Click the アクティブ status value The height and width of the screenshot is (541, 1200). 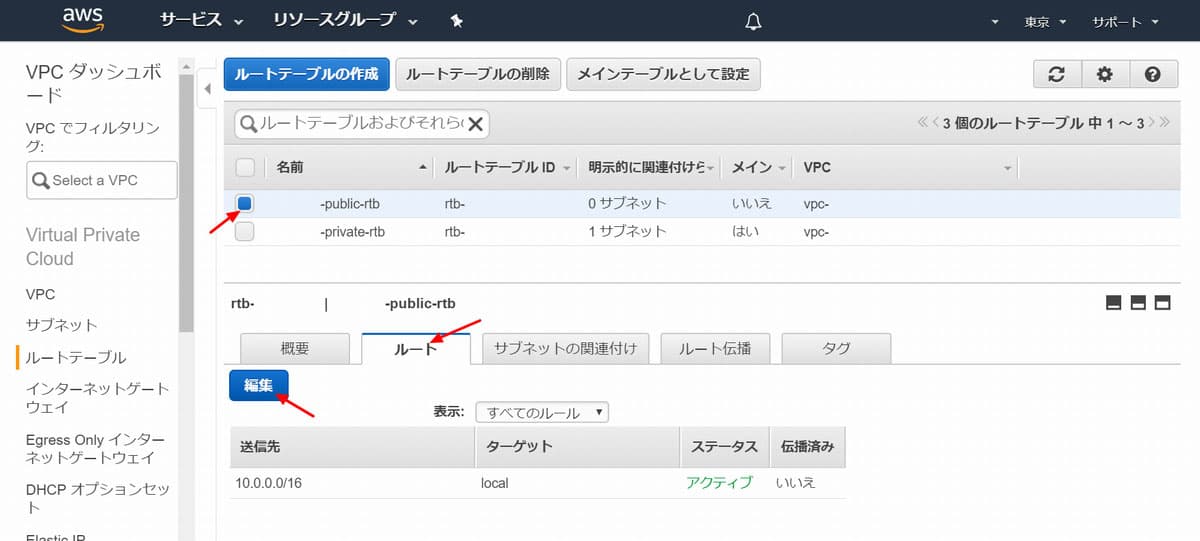tap(719, 483)
